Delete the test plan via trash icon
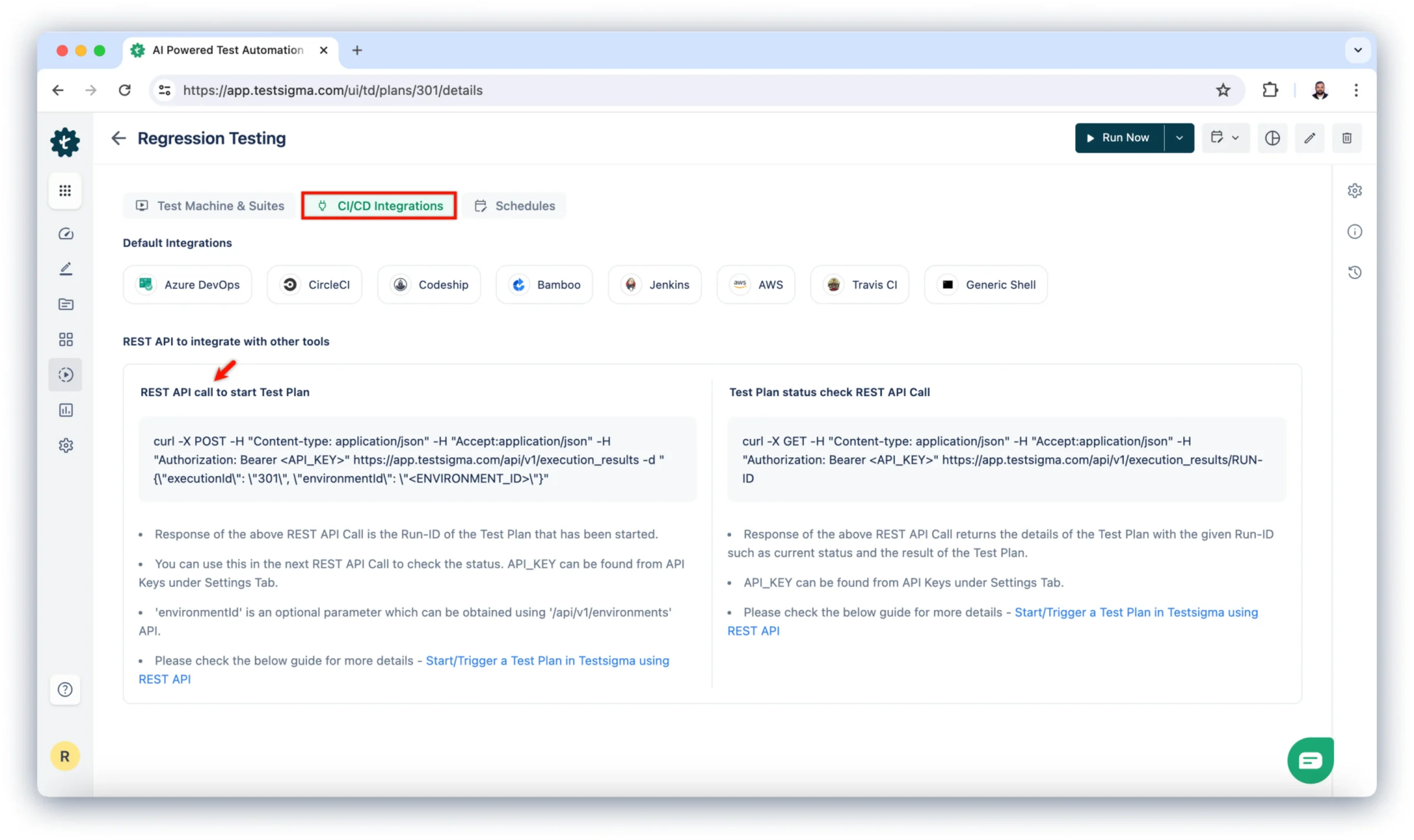Image resolution: width=1414 pixels, height=840 pixels. [x=1346, y=138]
